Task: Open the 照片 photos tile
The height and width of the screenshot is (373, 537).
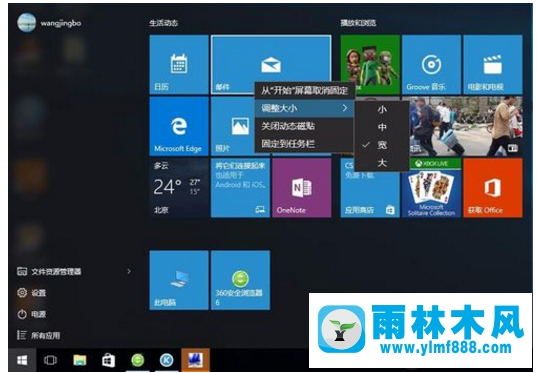Action: pyautogui.click(x=233, y=126)
